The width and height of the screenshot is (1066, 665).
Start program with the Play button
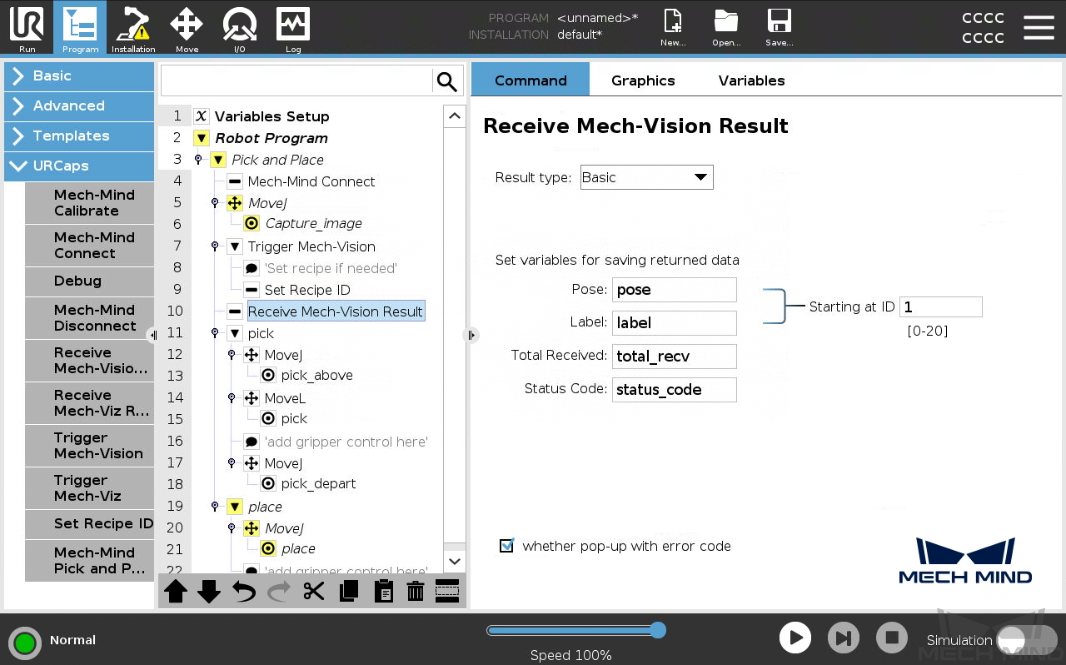pos(795,638)
